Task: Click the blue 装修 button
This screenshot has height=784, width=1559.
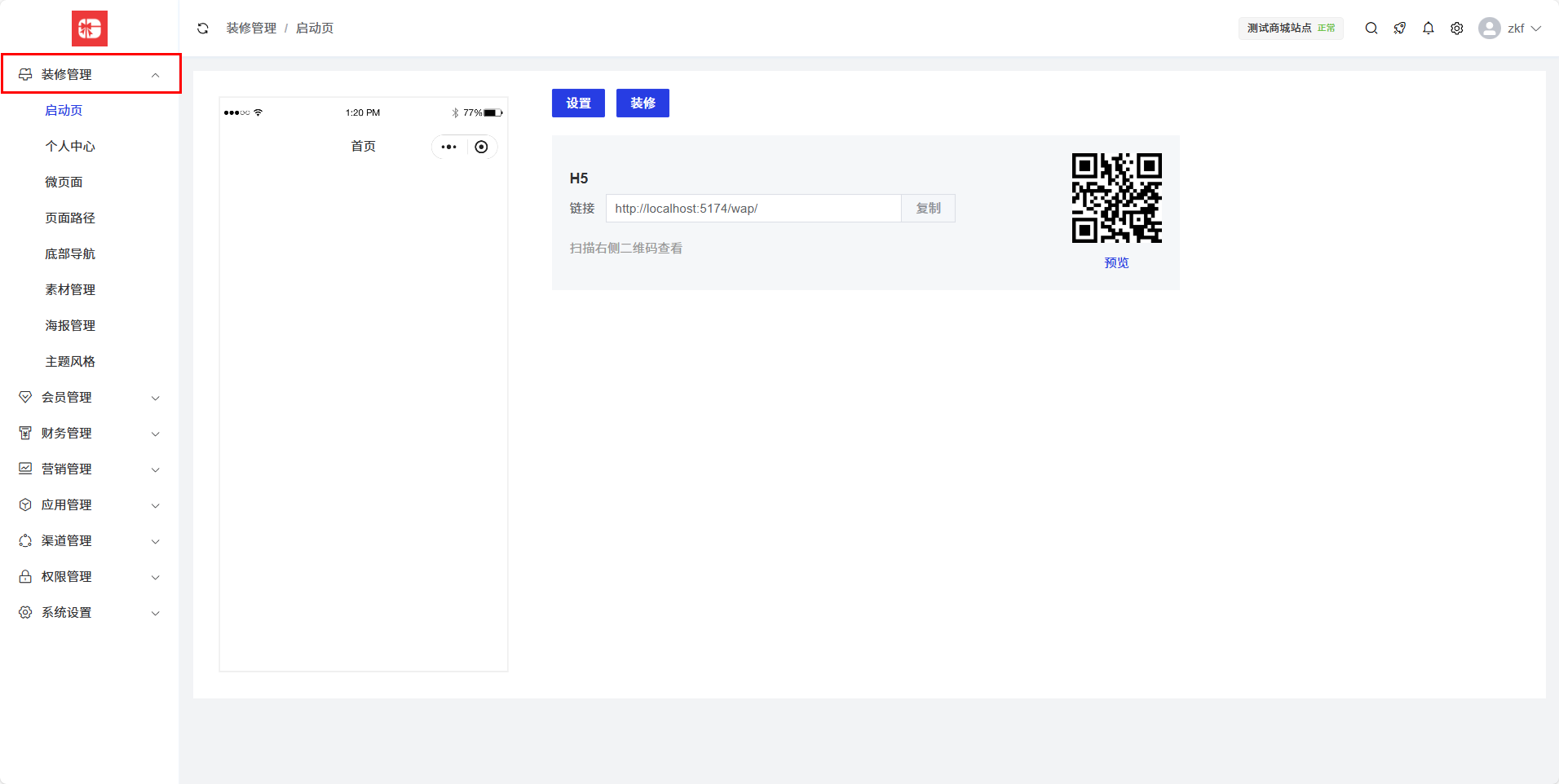Action: [643, 104]
